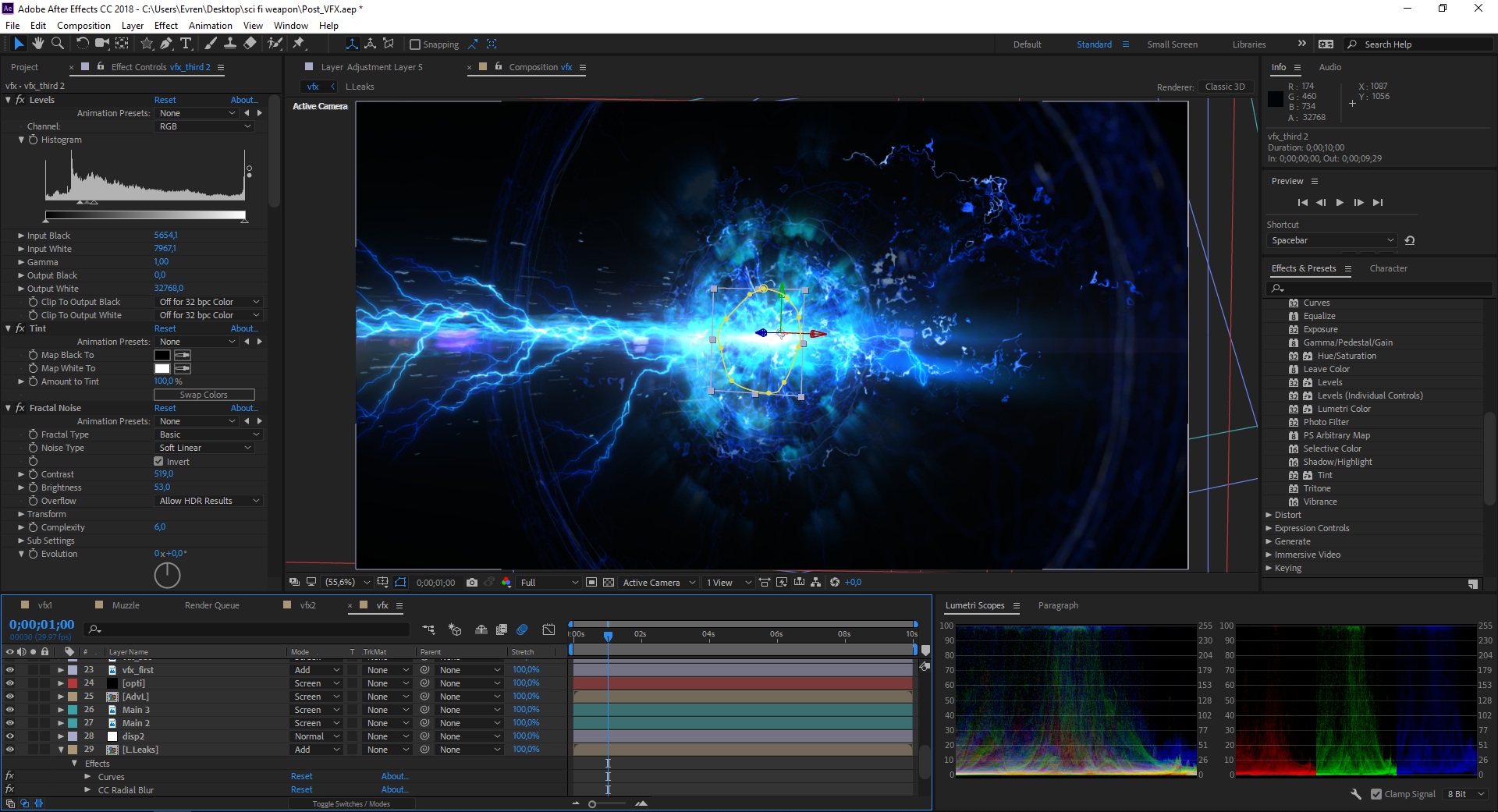Expand the Input Black property

tap(21, 236)
